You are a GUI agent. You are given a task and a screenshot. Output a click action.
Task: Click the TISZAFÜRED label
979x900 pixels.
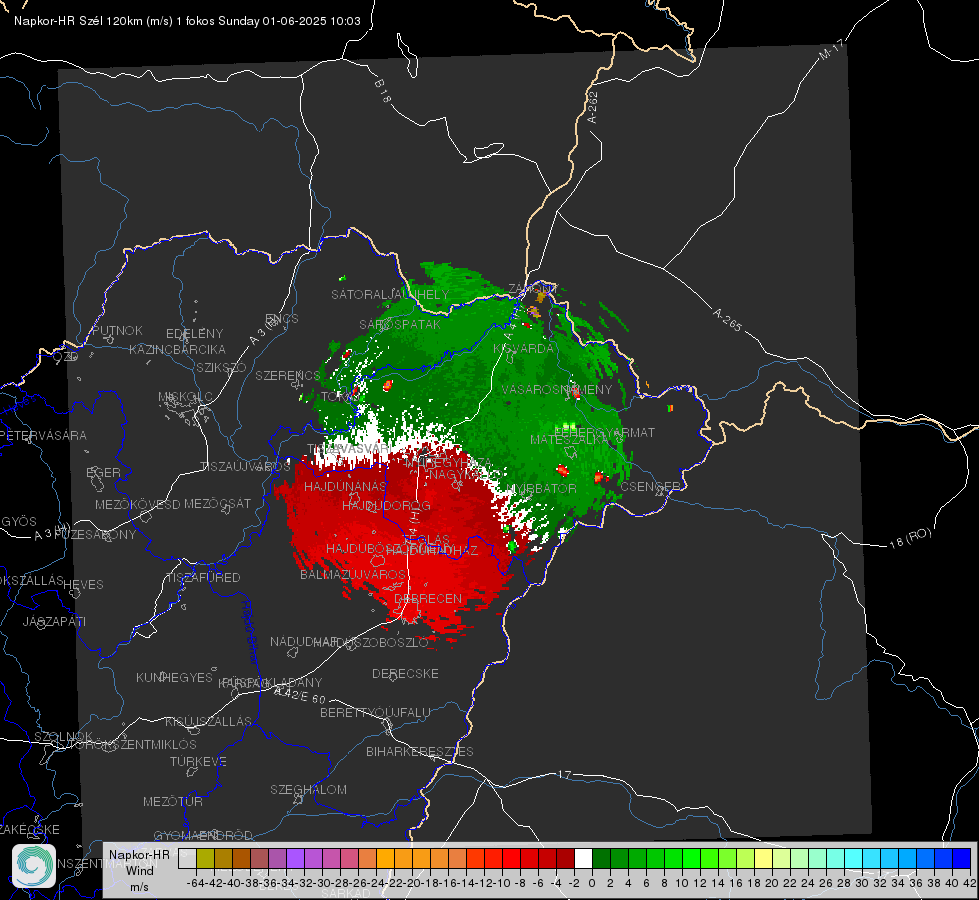pyautogui.click(x=203, y=577)
